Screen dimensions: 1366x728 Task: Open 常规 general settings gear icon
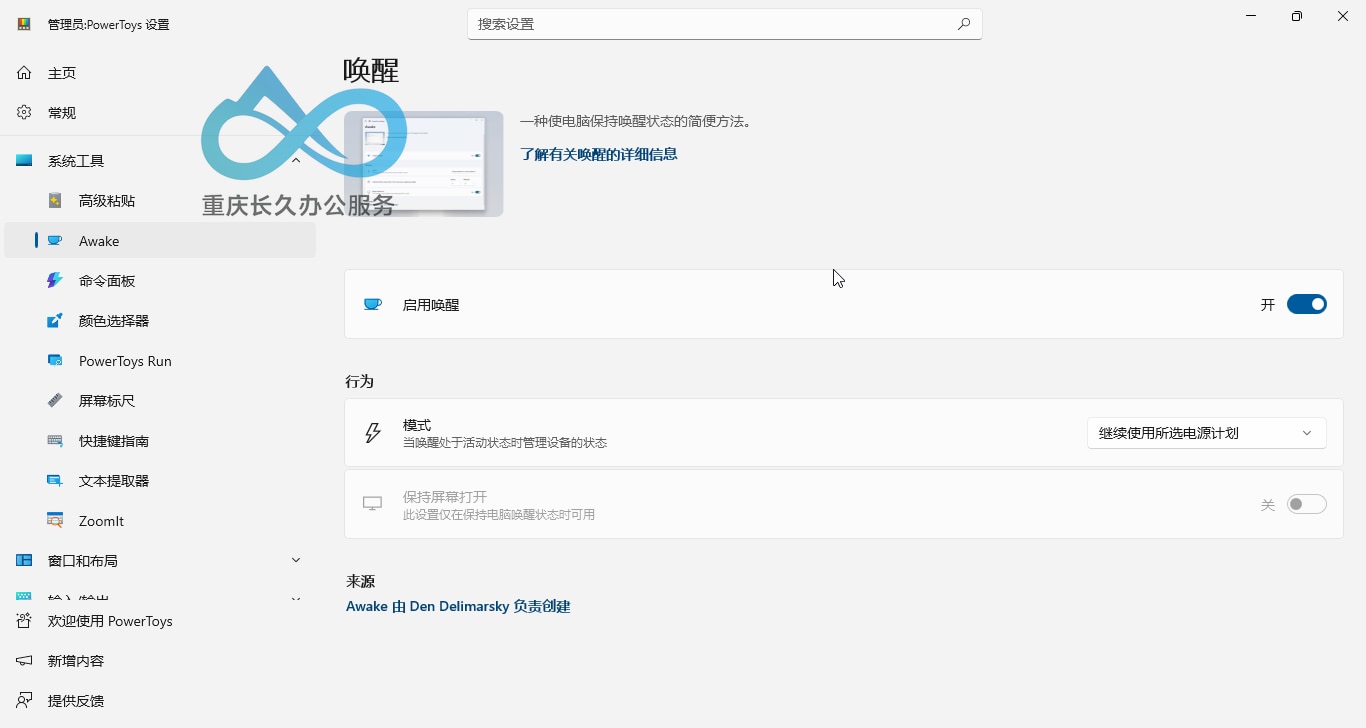(24, 113)
